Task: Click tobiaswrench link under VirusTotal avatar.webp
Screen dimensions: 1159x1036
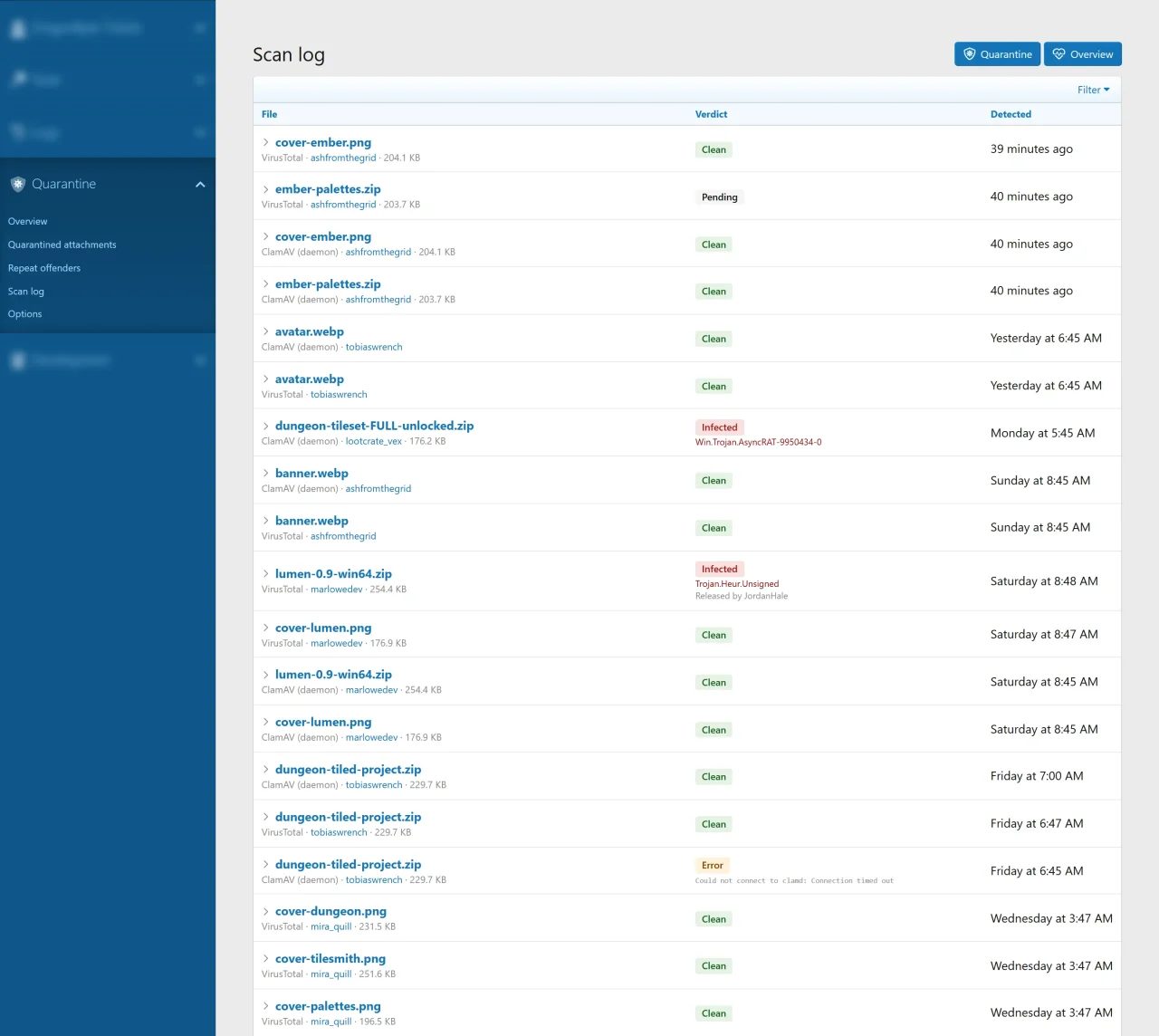Action: point(339,395)
